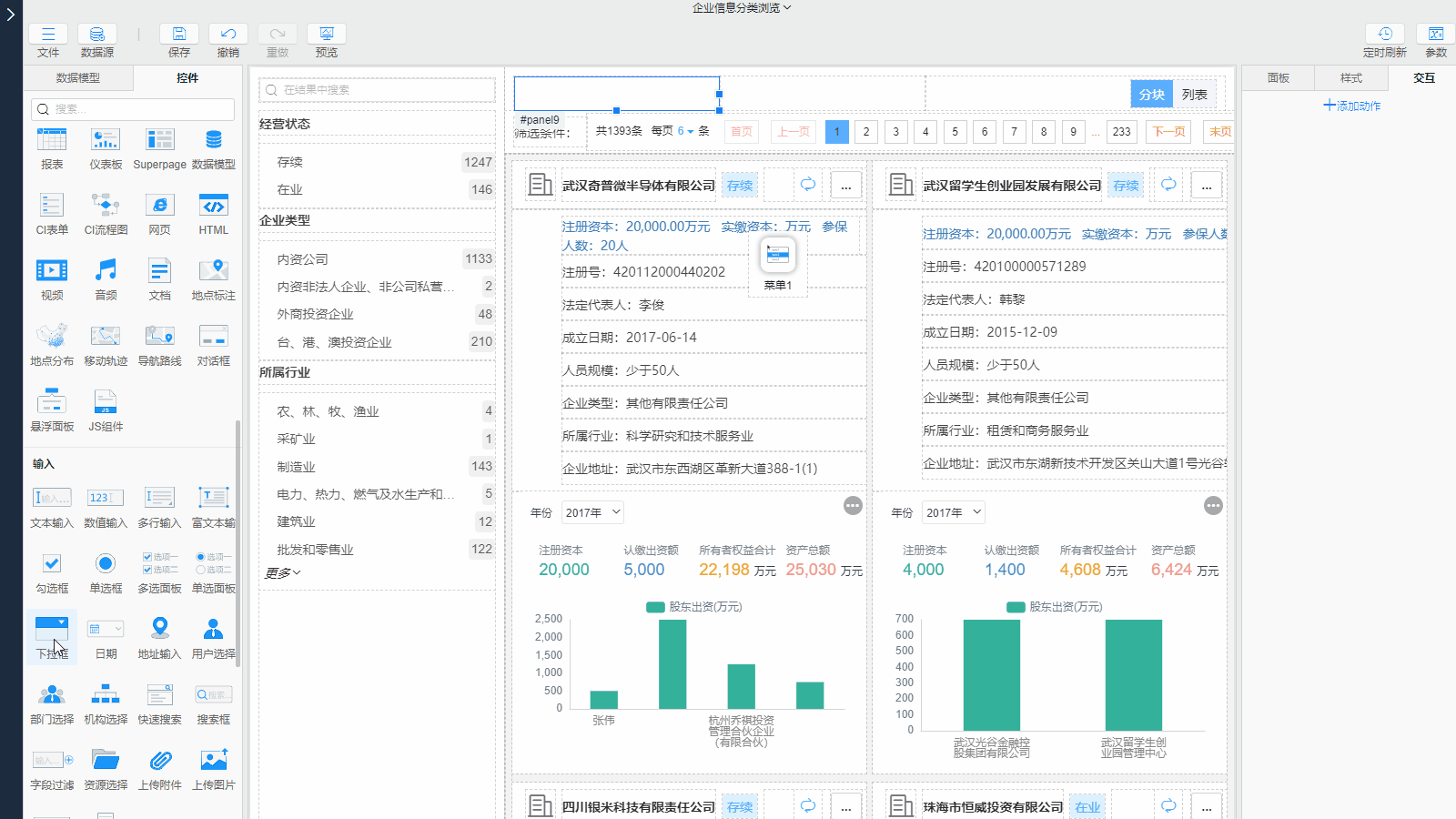Click the tallest bar in first chart
The image size is (1456, 819).
pyautogui.click(x=672, y=663)
